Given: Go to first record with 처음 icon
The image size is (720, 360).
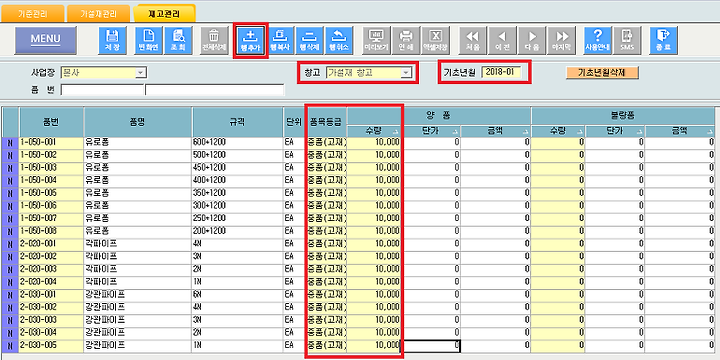Looking at the screenshot, I should 472,40.
